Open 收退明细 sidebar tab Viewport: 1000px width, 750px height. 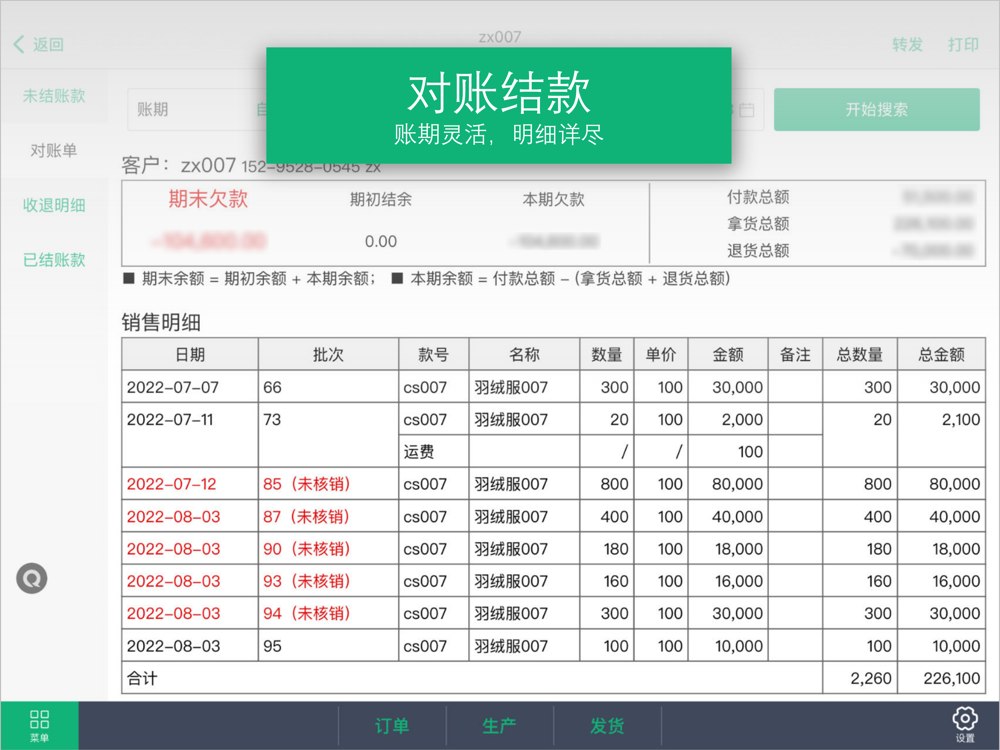[x=54, y=205]
